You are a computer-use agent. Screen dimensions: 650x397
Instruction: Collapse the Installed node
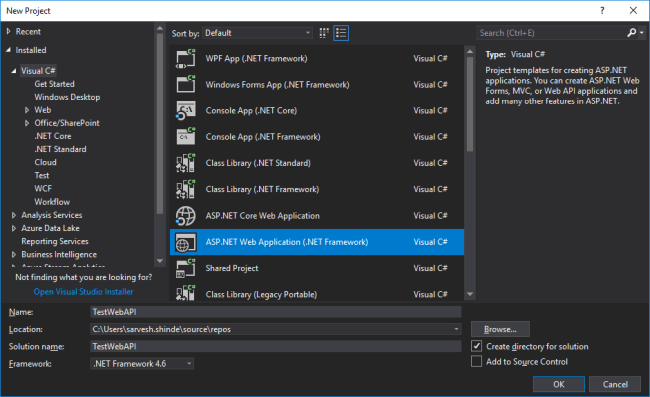click(x=9, y=50)
